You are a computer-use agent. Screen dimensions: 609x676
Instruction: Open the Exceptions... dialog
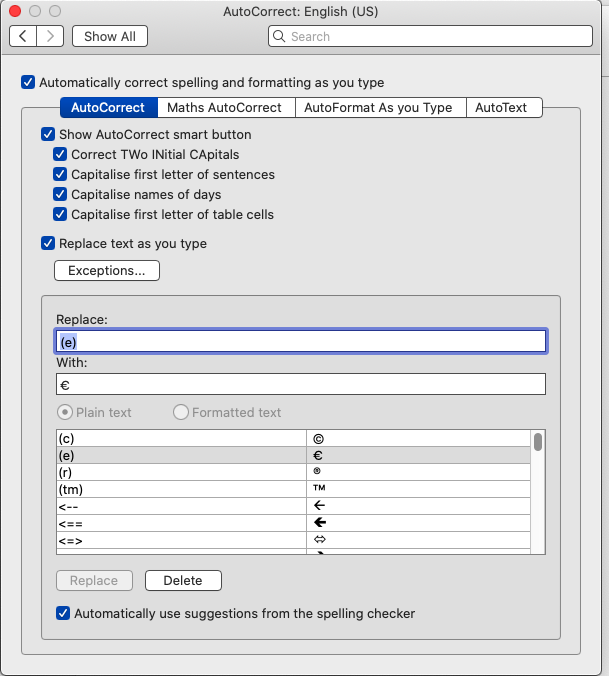[x=107, y=270]
